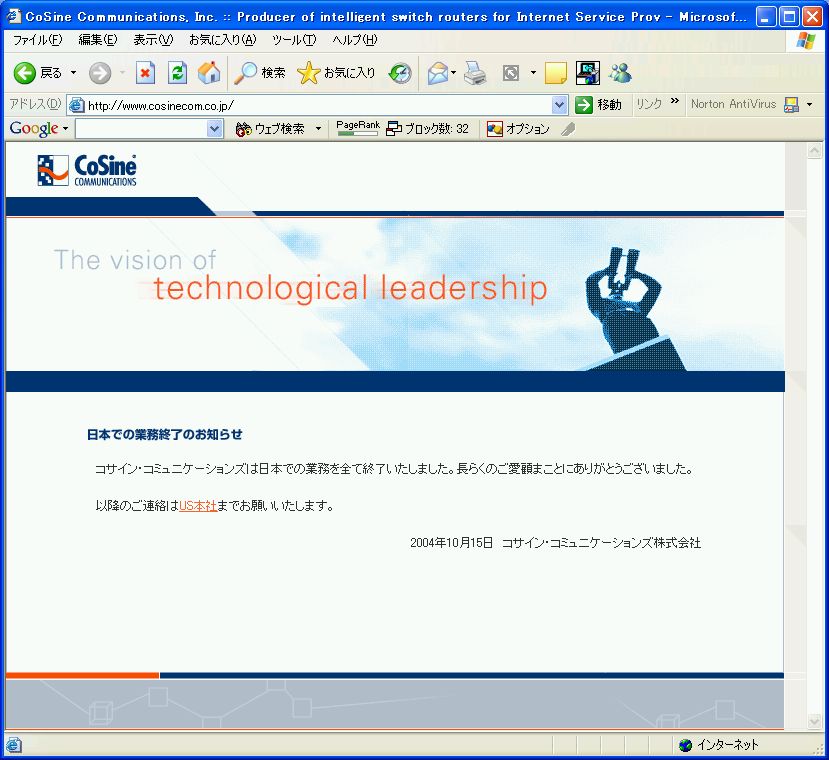829x760 pixels.
Task: Click the ブロック数: 32 popup blocker button
Action: point(427,129)
